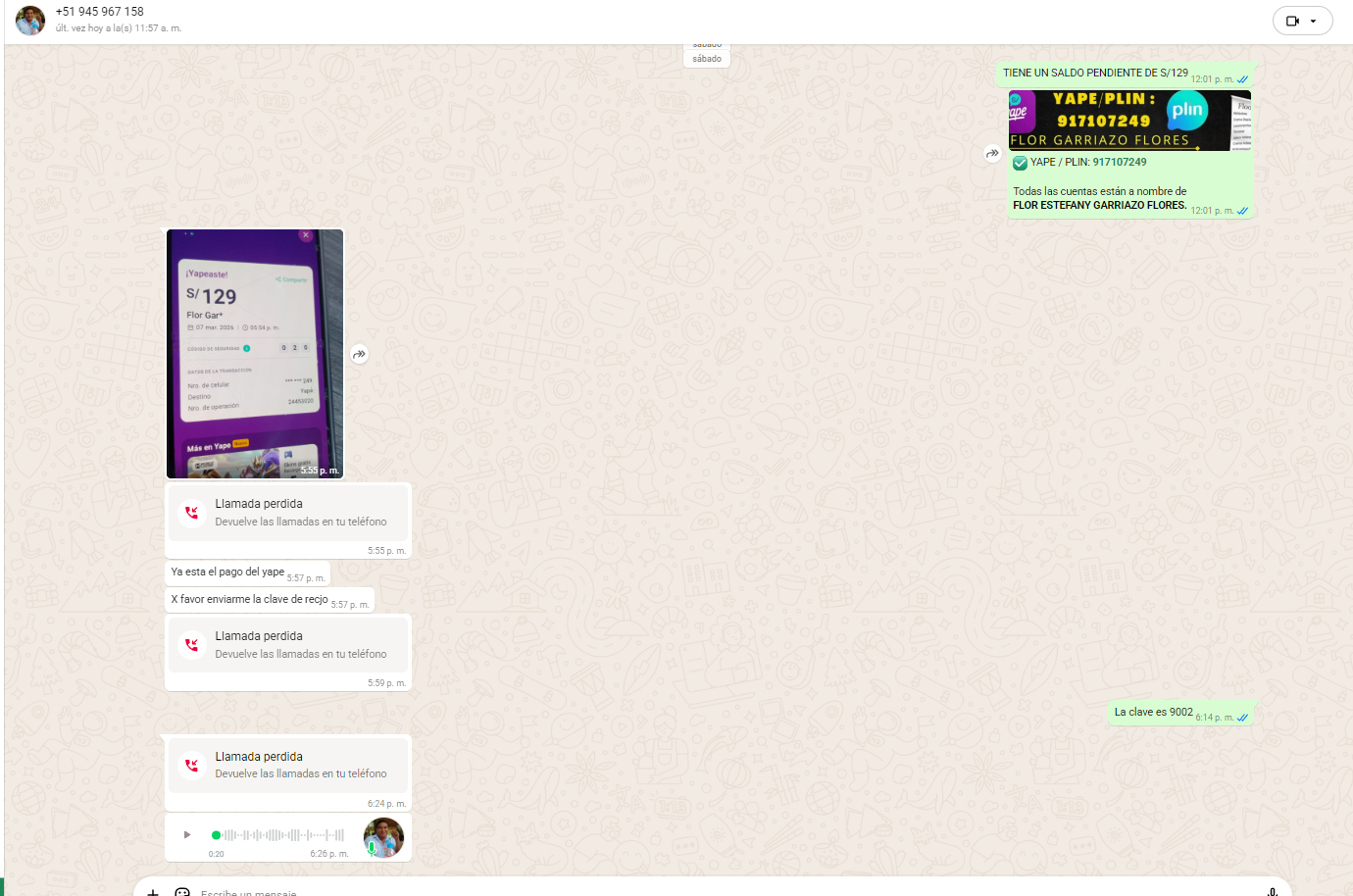Click the voice message sender's avatar
1353x896 pixels.
(x=383, y=837)
